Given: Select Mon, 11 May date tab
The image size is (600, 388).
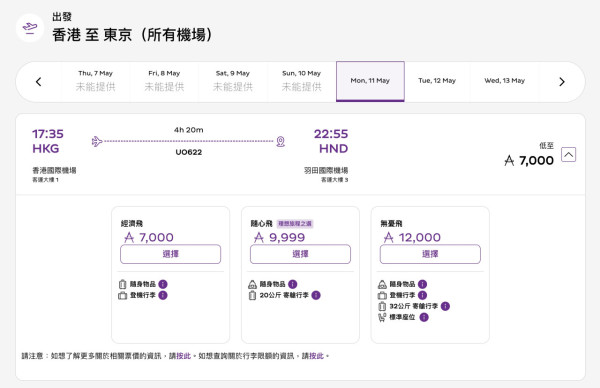Looking at the screenshot, I should coord(370,81).
